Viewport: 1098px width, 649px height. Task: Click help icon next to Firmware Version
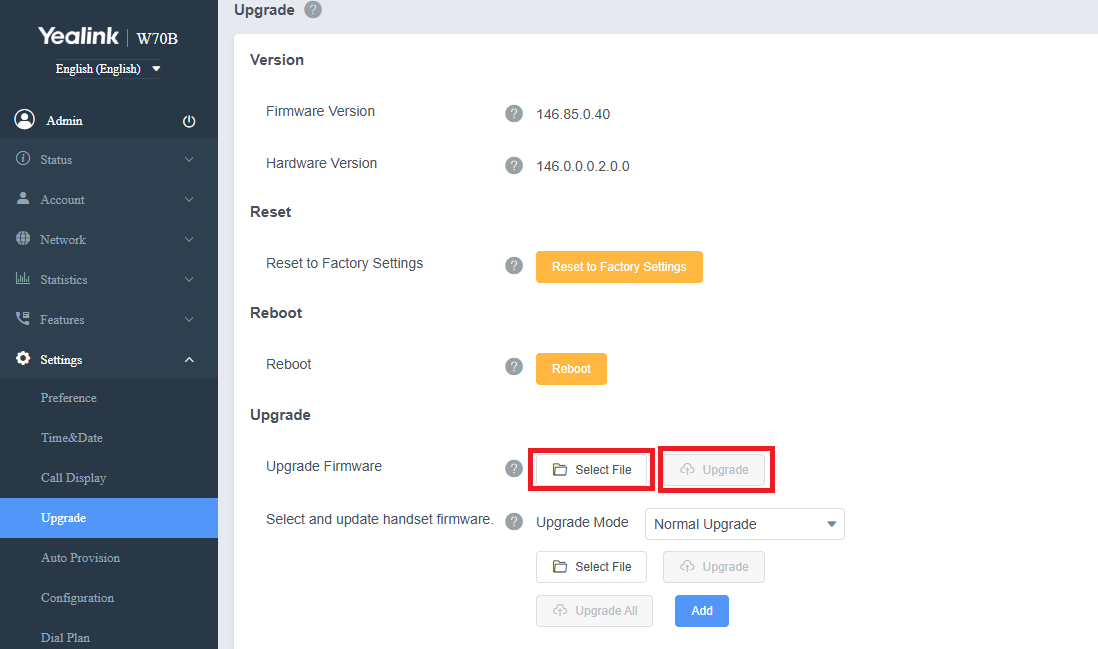point(514,113)
